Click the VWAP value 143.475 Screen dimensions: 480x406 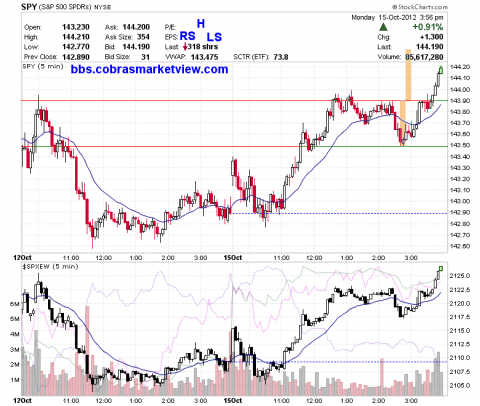pos(204,57)
